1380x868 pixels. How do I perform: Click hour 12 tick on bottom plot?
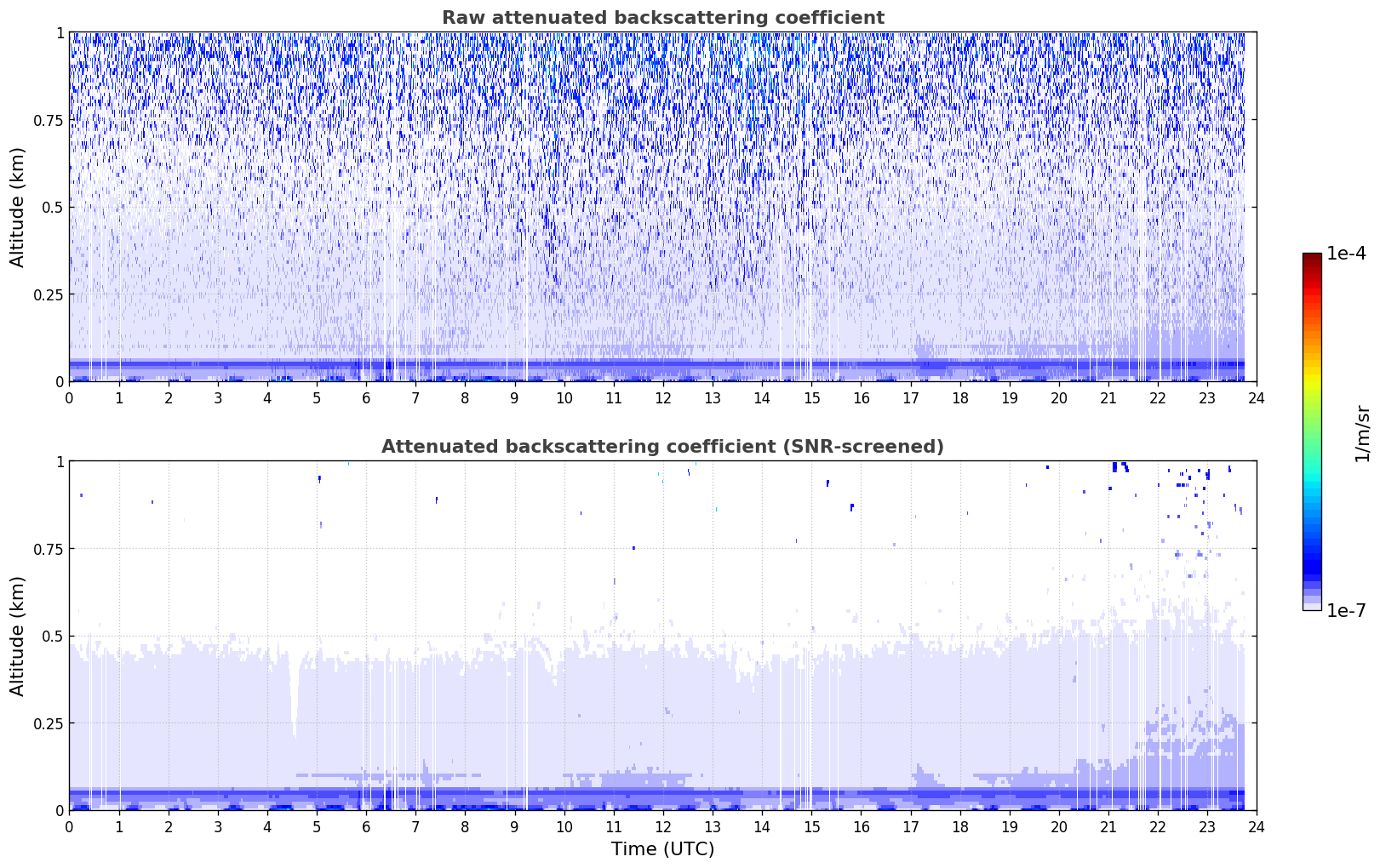[x=662, y=826]
